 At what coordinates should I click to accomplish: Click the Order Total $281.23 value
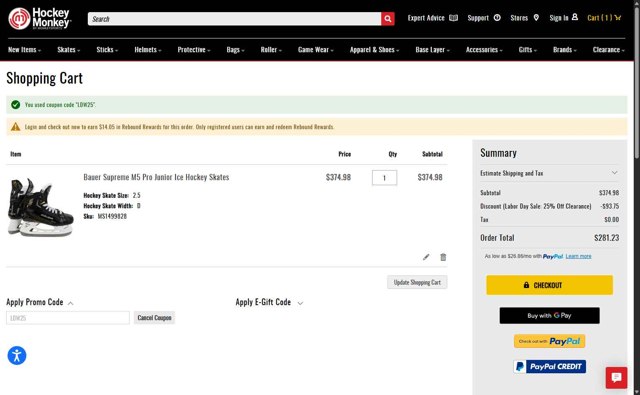pyautogui.click(x=607, y=237)
